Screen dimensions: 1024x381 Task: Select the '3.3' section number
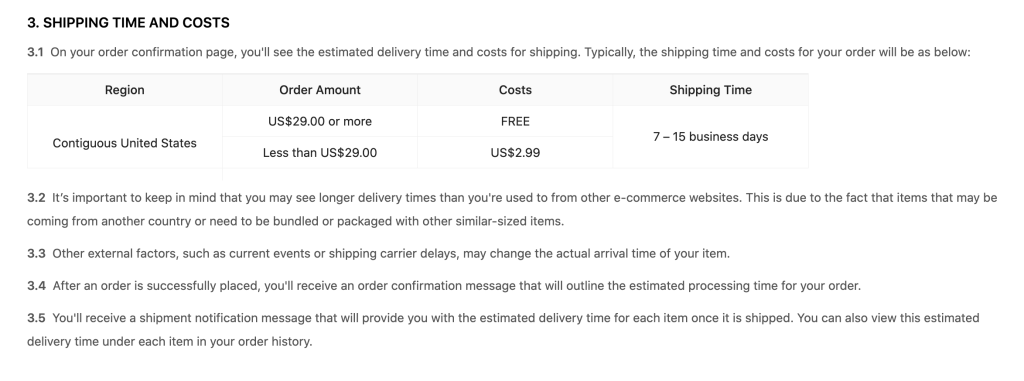pos(36,254)
